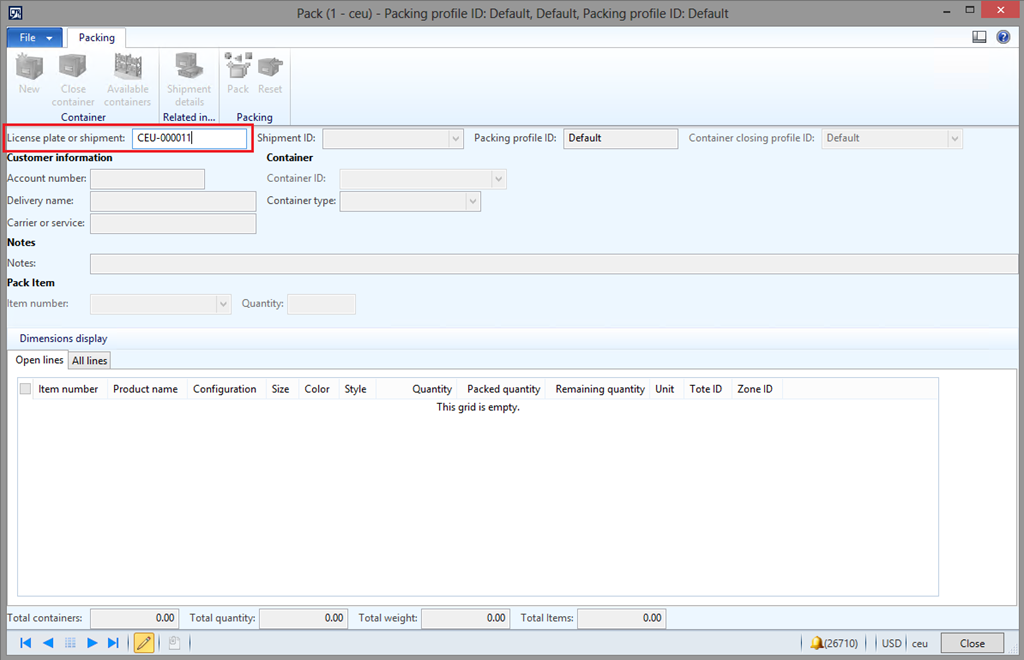This screenshot has width=1024, height=660.
Task: Jump to last record in the status bar
Action: pos(113,643)
